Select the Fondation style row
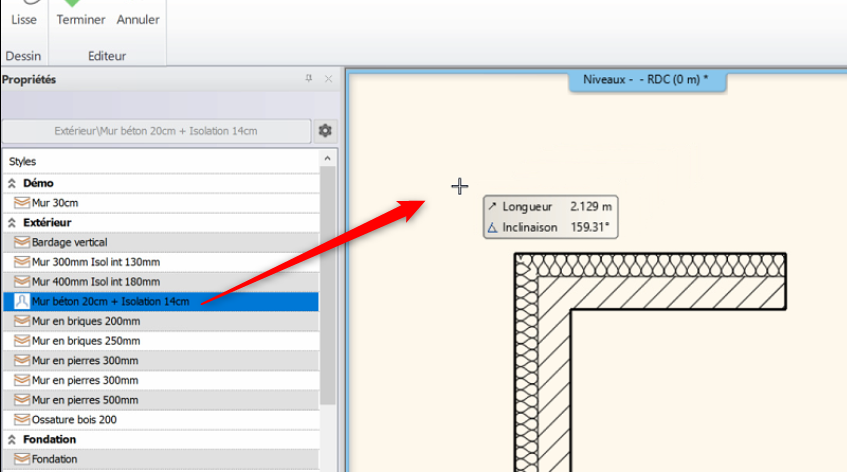This screenshot has width=847, height=472. tap(161, 460)
